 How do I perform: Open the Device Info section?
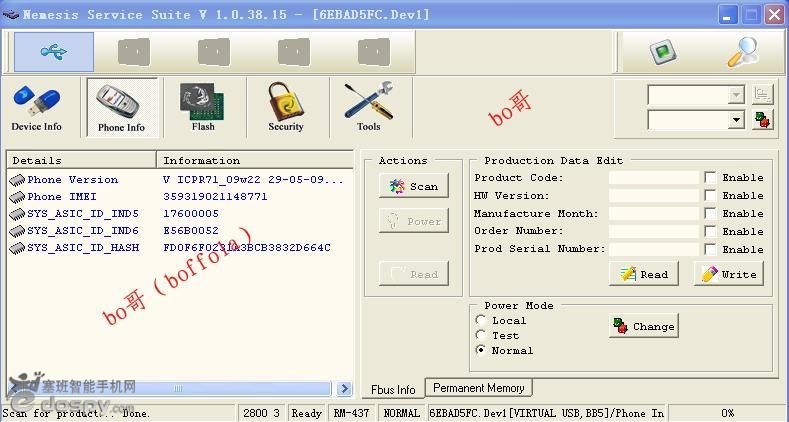[x=36, y=108]
